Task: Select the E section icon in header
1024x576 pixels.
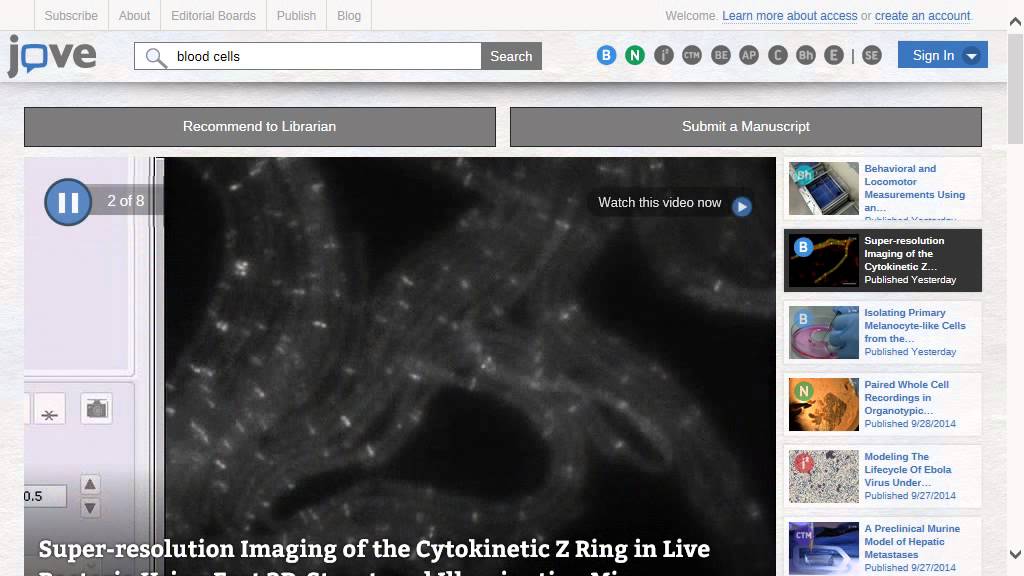Action: pos(834,56)
